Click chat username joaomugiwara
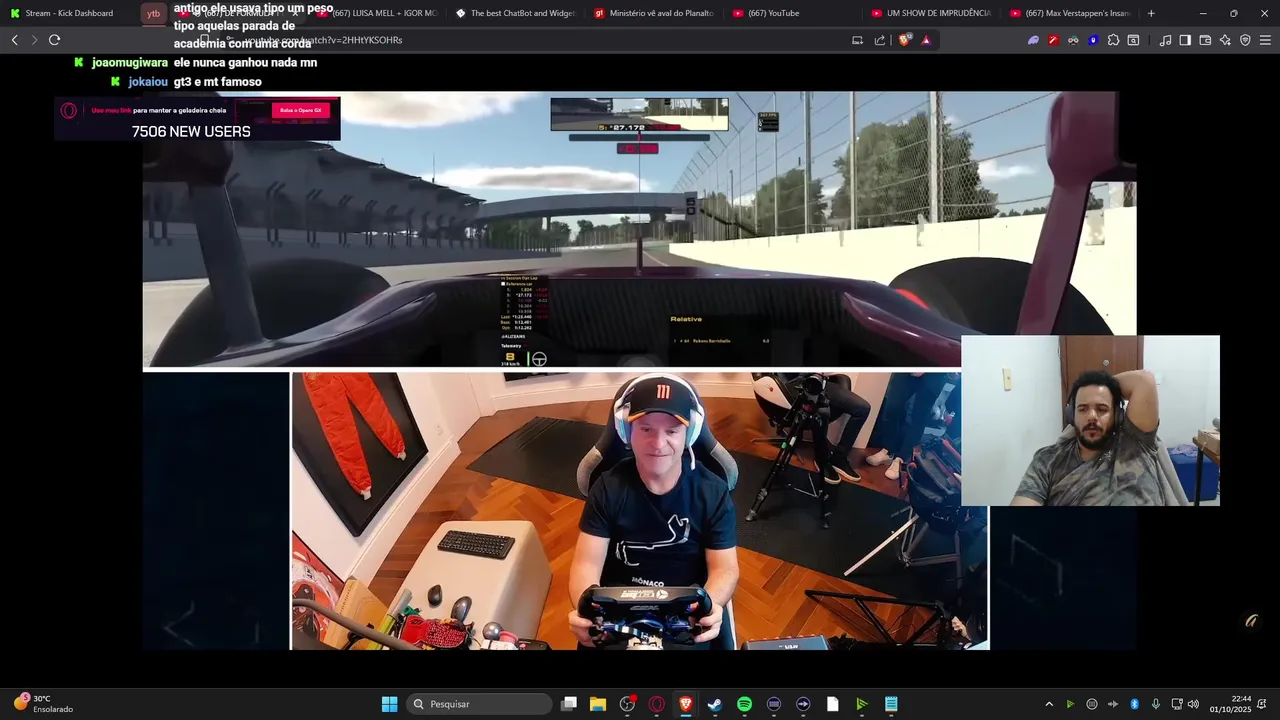Viewport: 1280px width, 720px height. 130,62
